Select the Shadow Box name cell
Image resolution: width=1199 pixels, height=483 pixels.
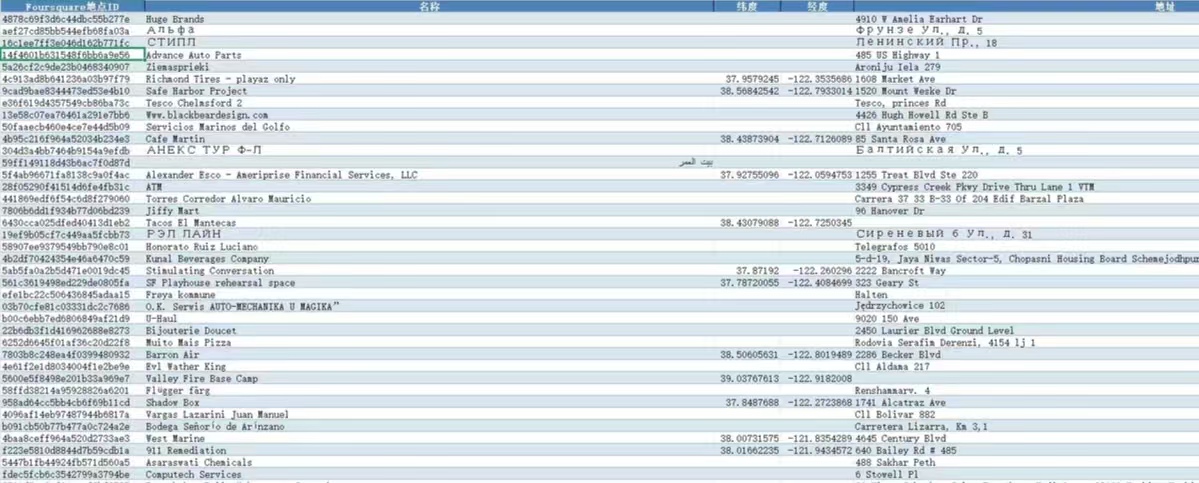(428, 403)
